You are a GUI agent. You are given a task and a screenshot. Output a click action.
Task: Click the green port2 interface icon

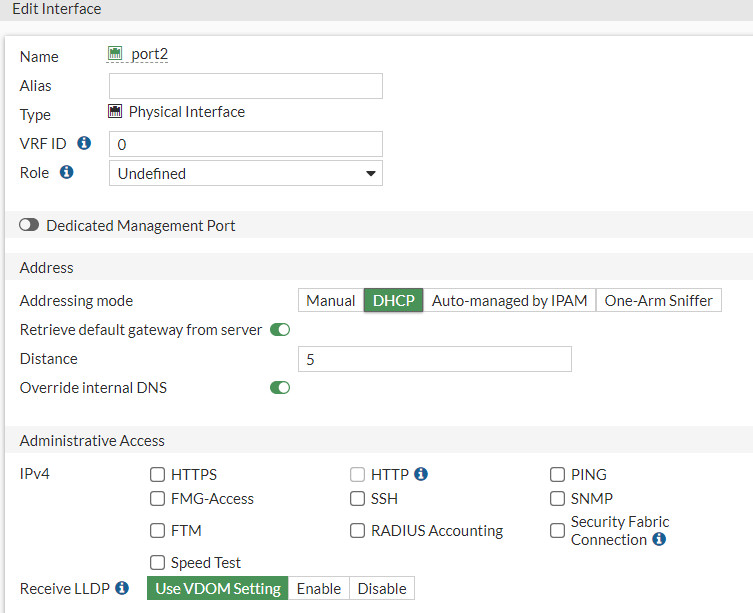click(115, 53)
